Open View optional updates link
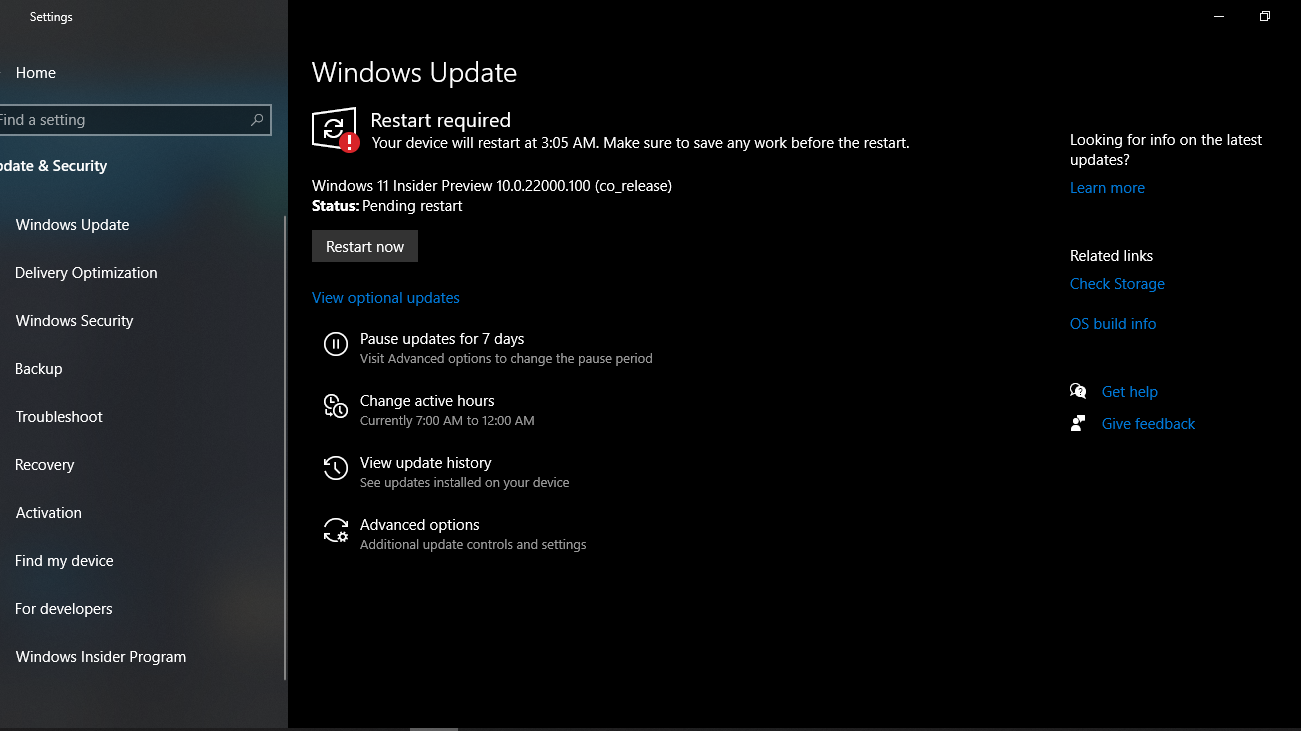 (386, 298)
